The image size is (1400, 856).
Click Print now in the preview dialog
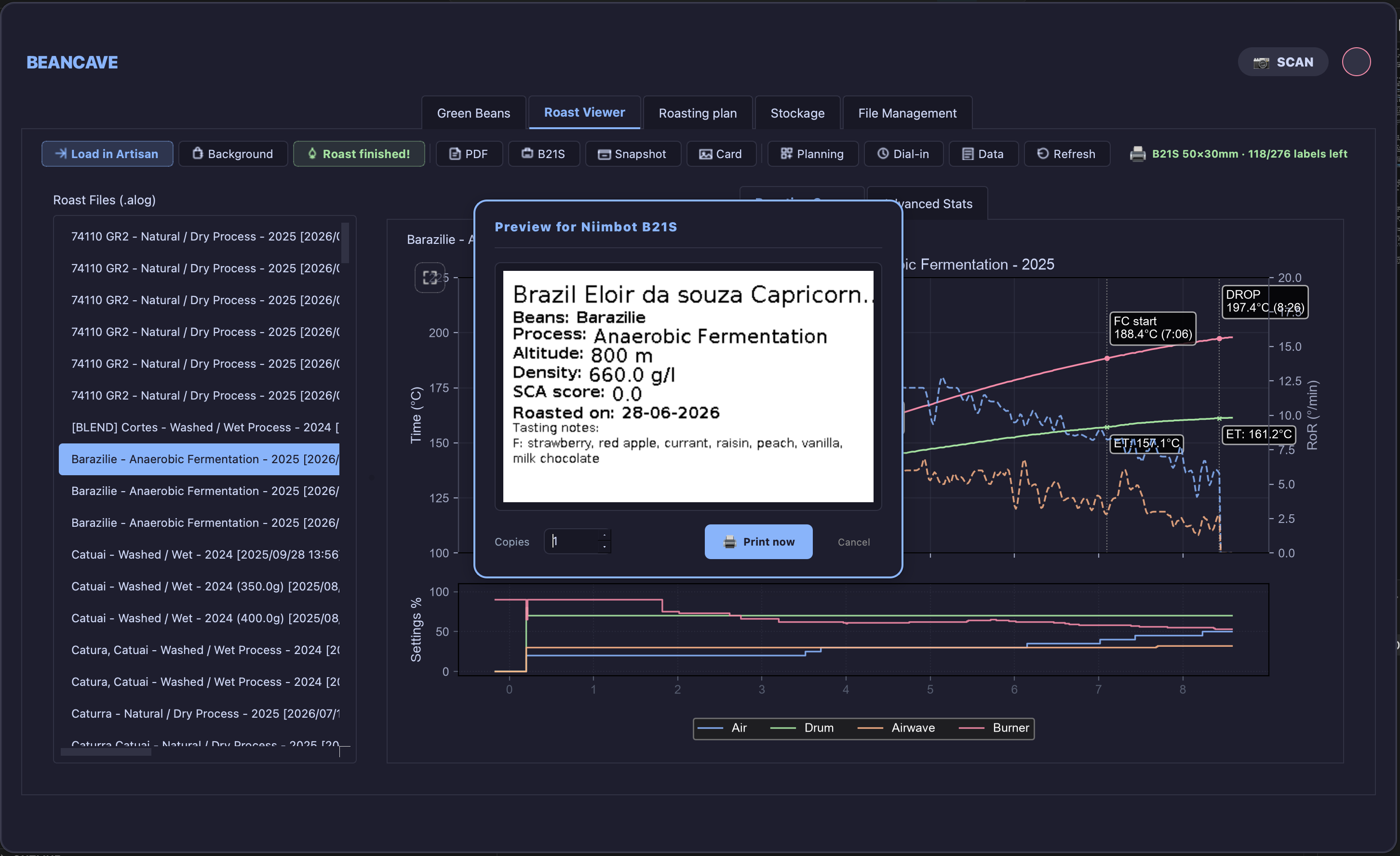[x=758, y=542]
